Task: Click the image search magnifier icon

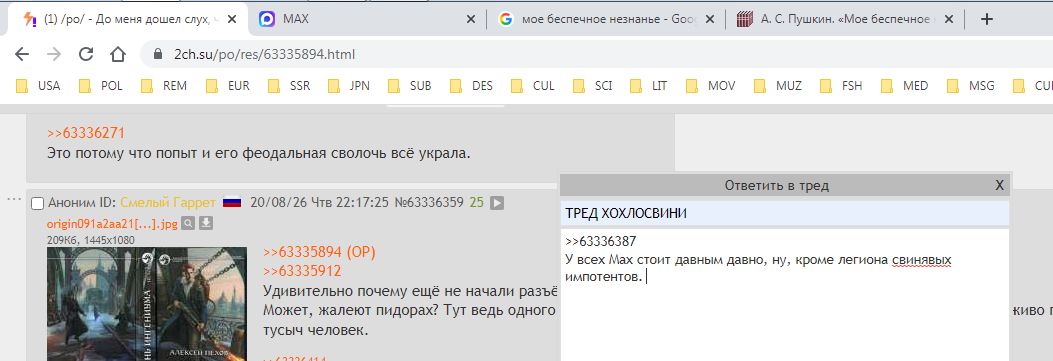Action: tap(189, 223)
